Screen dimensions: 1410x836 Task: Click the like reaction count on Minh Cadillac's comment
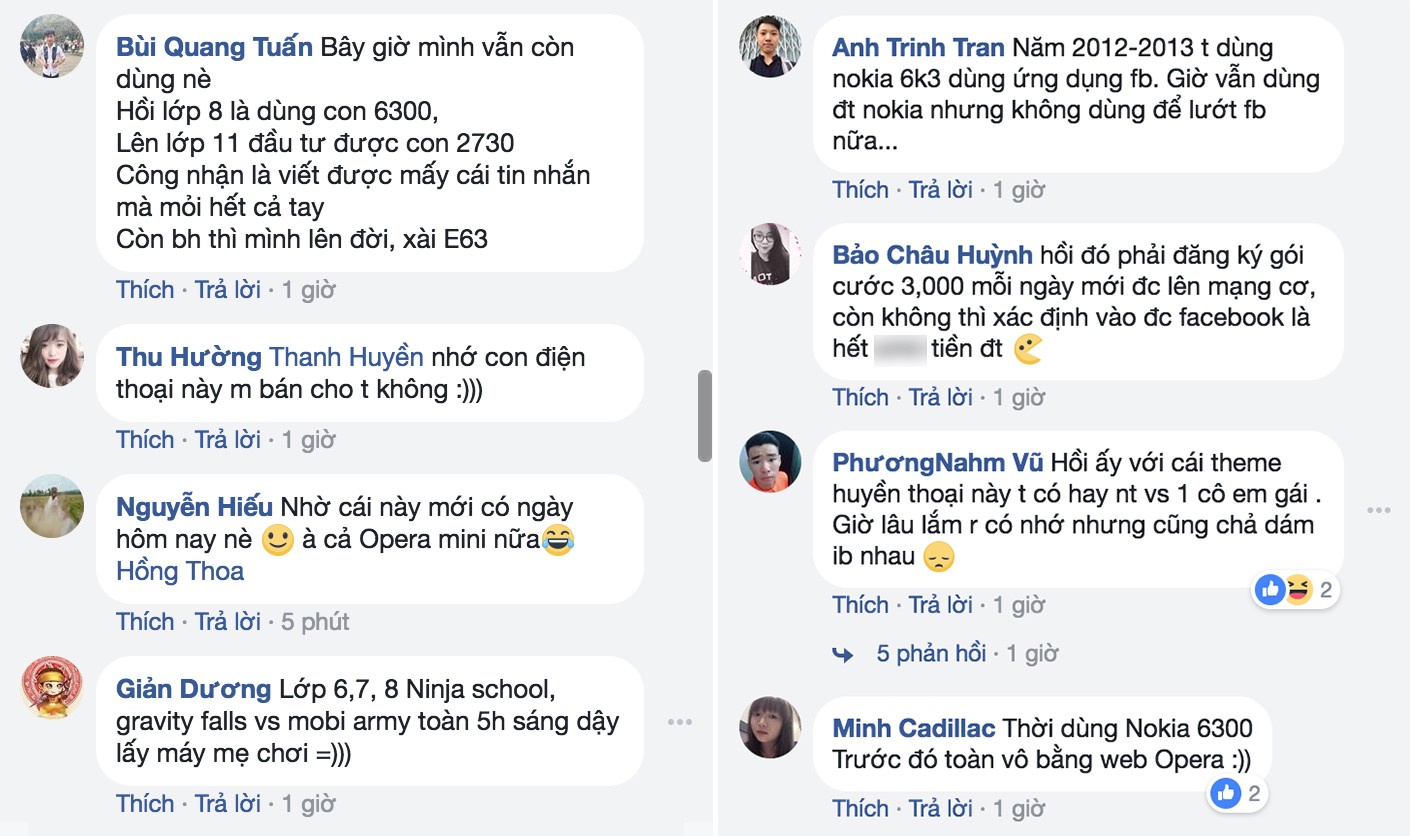pyautogui.click(x=1238, y=794)
